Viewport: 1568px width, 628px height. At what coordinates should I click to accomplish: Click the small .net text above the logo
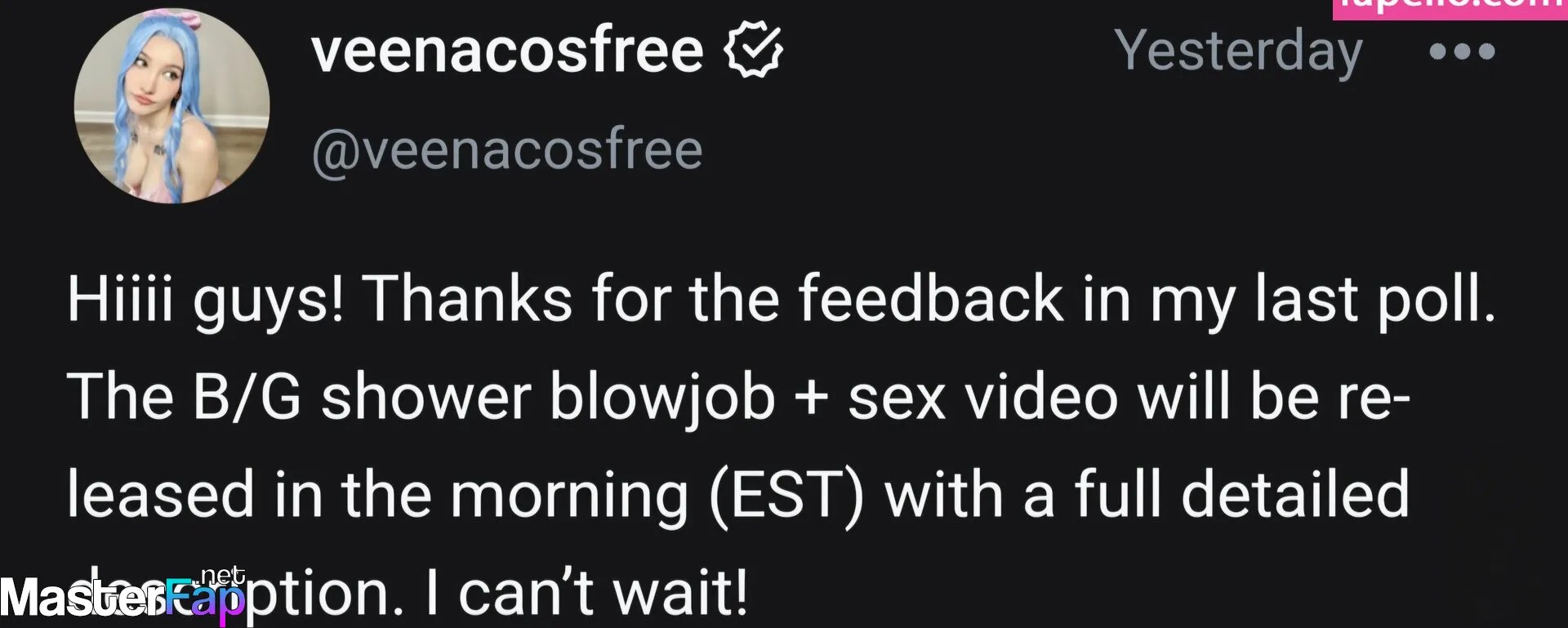[x=221, y=577]
